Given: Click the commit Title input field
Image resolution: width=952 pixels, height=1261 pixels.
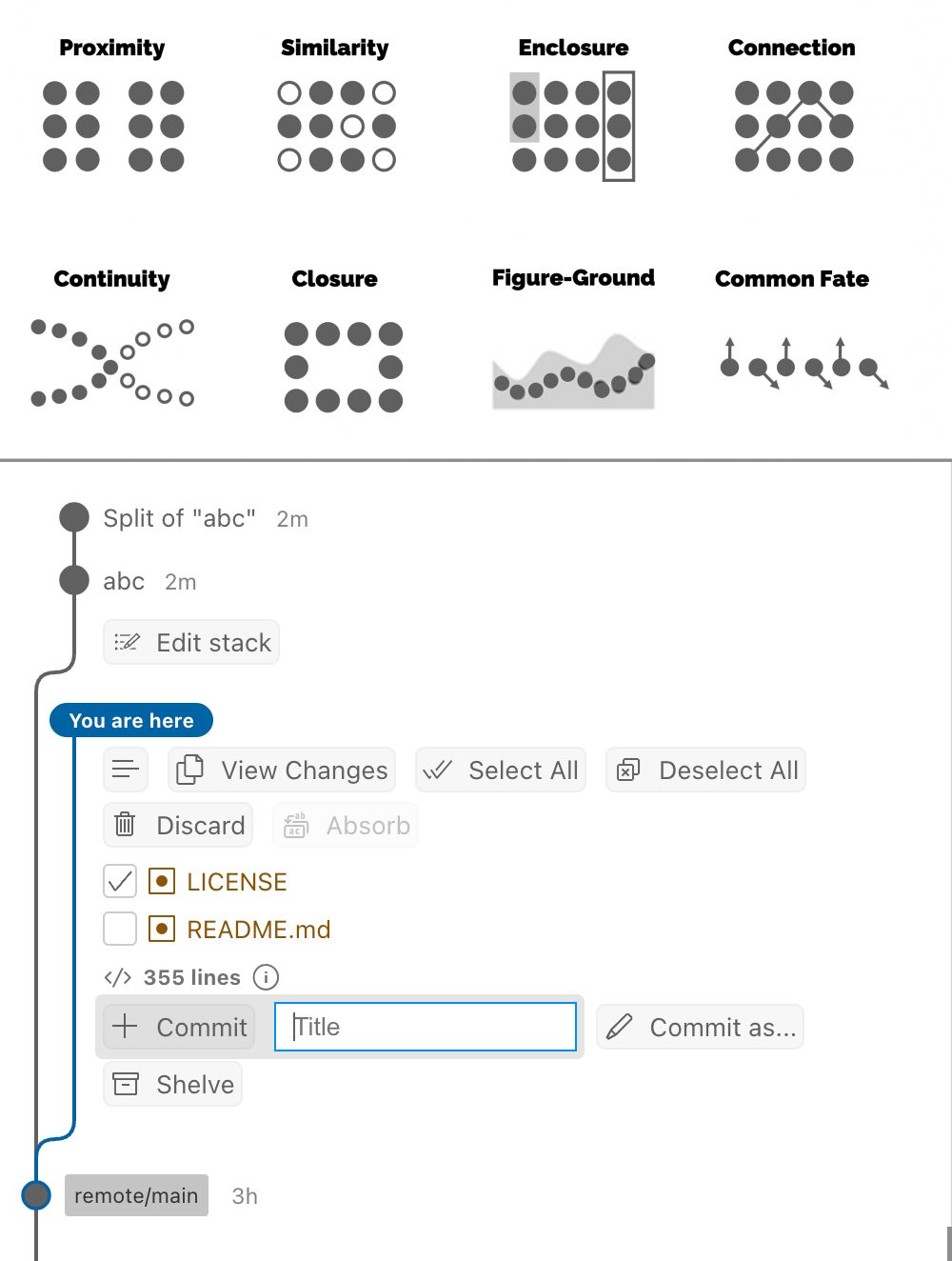Looking at the screenshot, I should pos(426,1027).
